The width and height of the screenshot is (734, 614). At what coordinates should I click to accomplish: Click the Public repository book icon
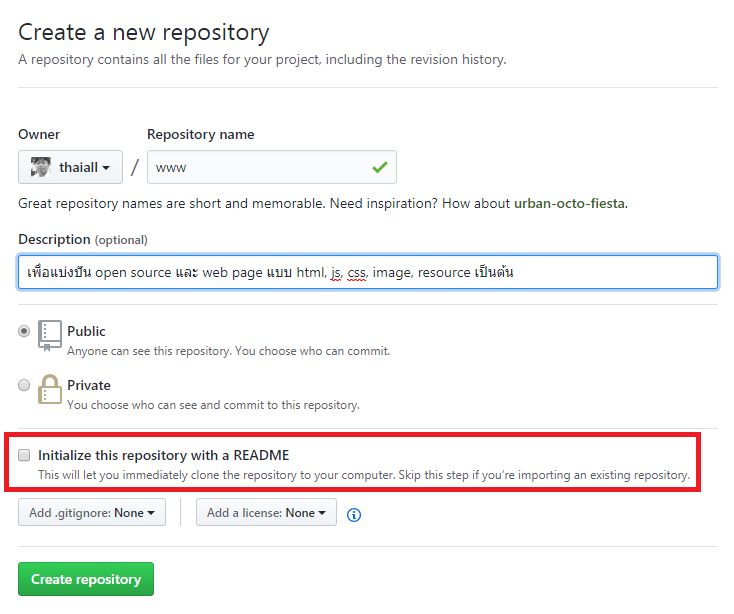50,336
